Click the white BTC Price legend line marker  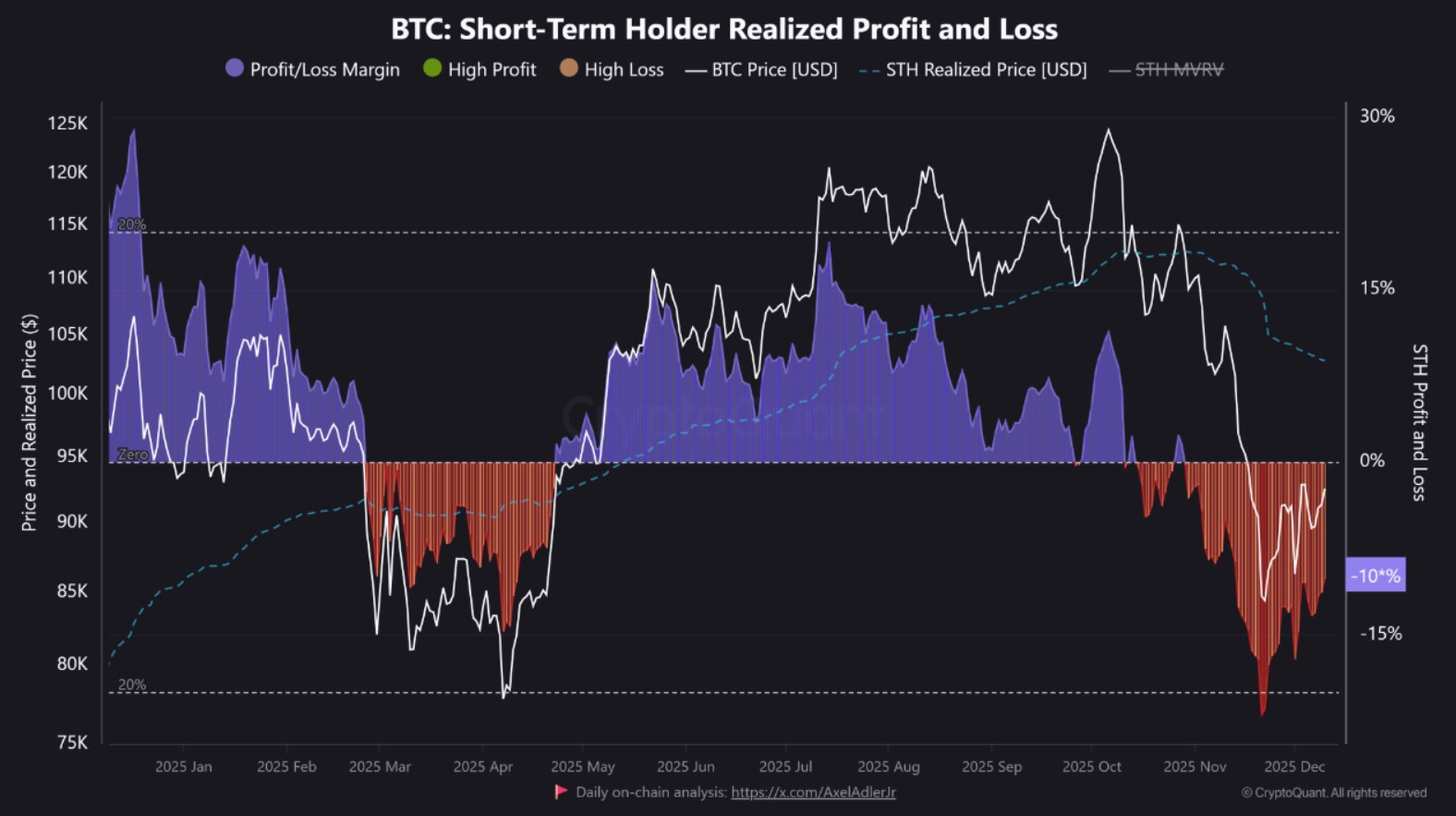point(696,70)
